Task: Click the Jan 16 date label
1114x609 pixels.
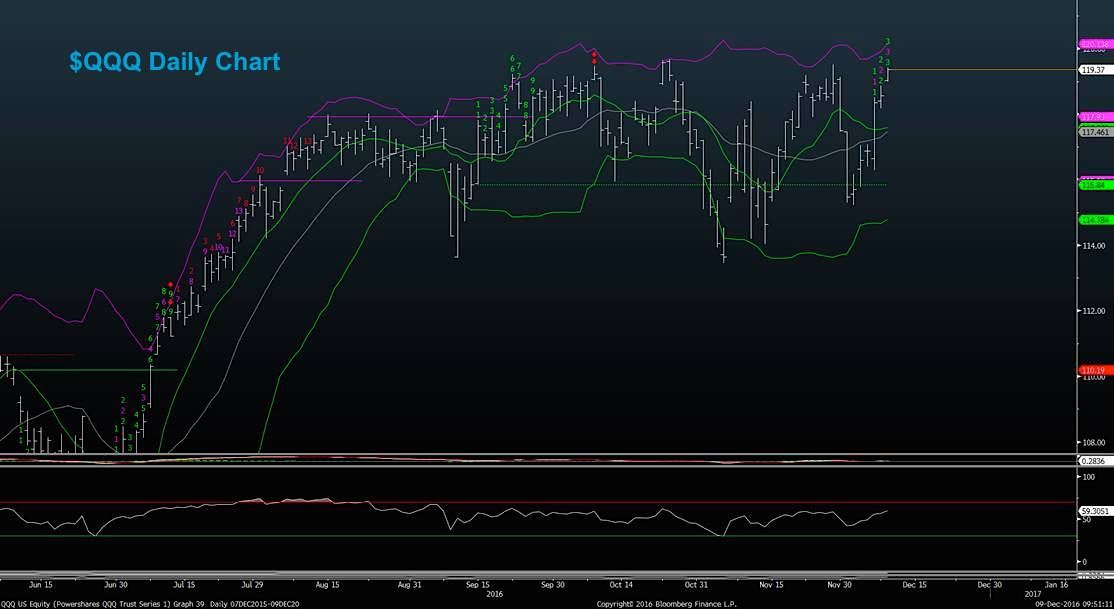Action: point(1054,586)
